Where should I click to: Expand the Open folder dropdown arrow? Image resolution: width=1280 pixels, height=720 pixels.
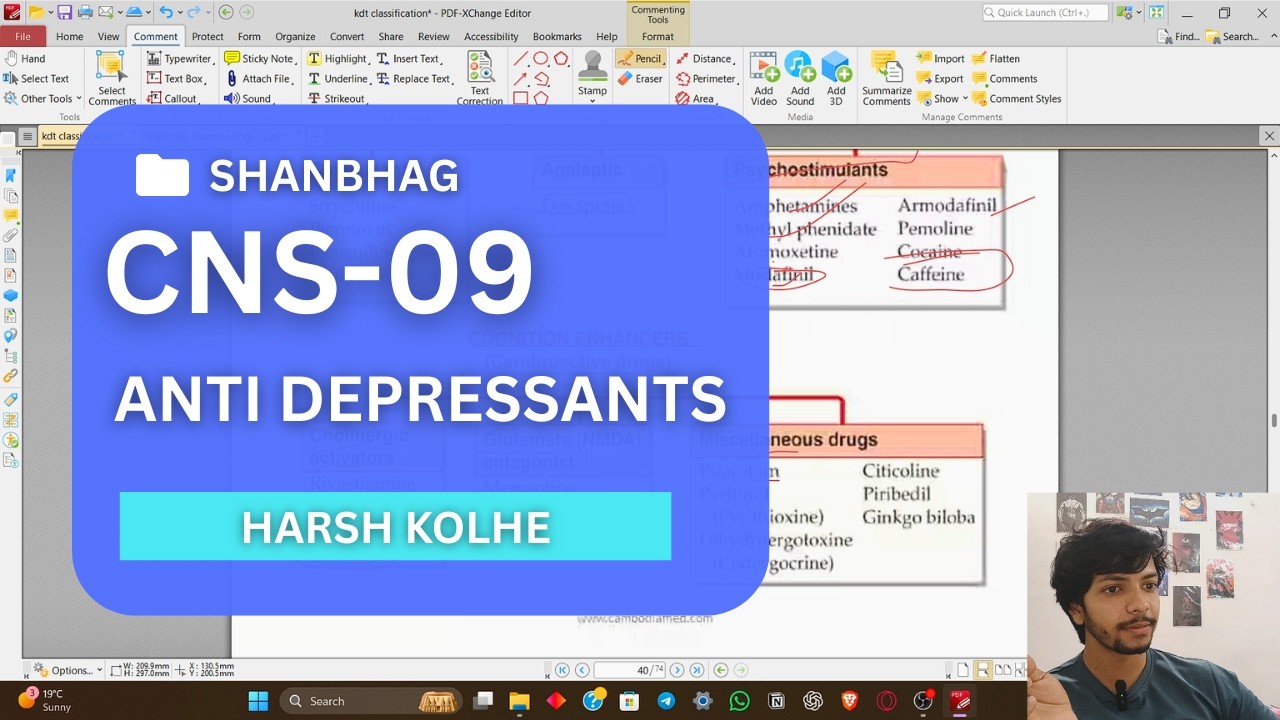49,13
